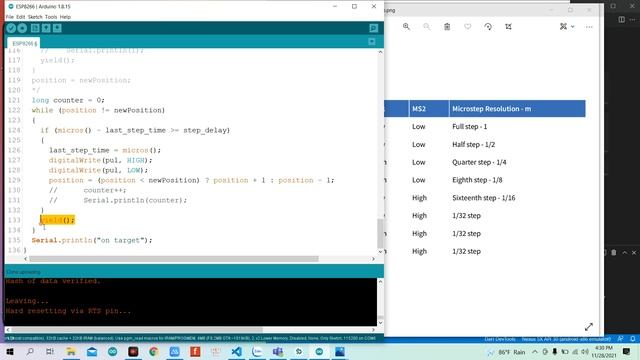This screenshot has width=640, height=360.
Task: Click Dart DevTools in VS Code status bar
Action: pos(500,339)
